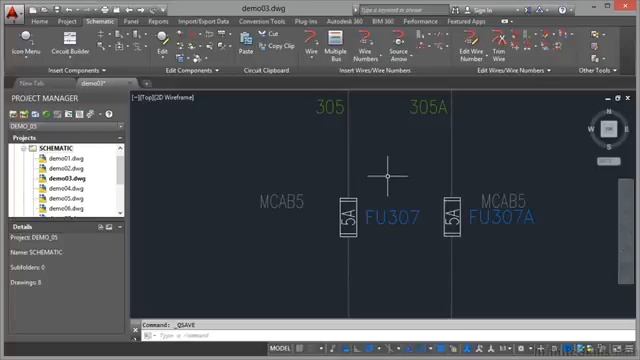Toggle Ortho mode in the status bar
This screenshot has width=640, height=360.
pos(357,349)
